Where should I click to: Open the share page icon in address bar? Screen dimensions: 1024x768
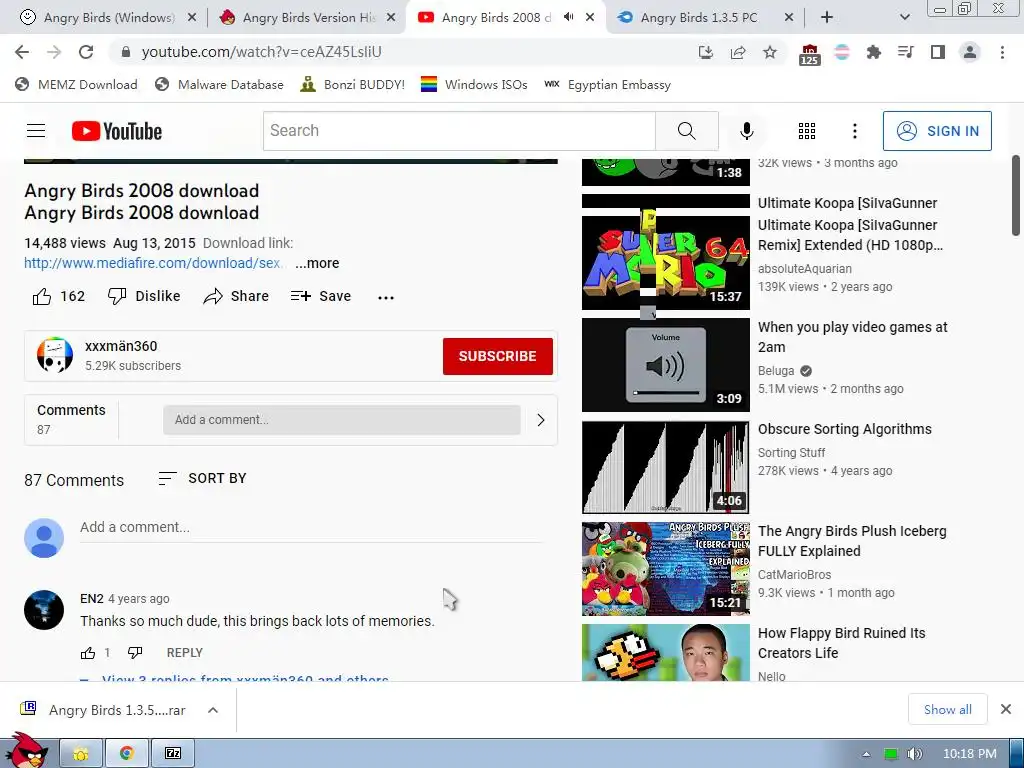tap(738, 52)
